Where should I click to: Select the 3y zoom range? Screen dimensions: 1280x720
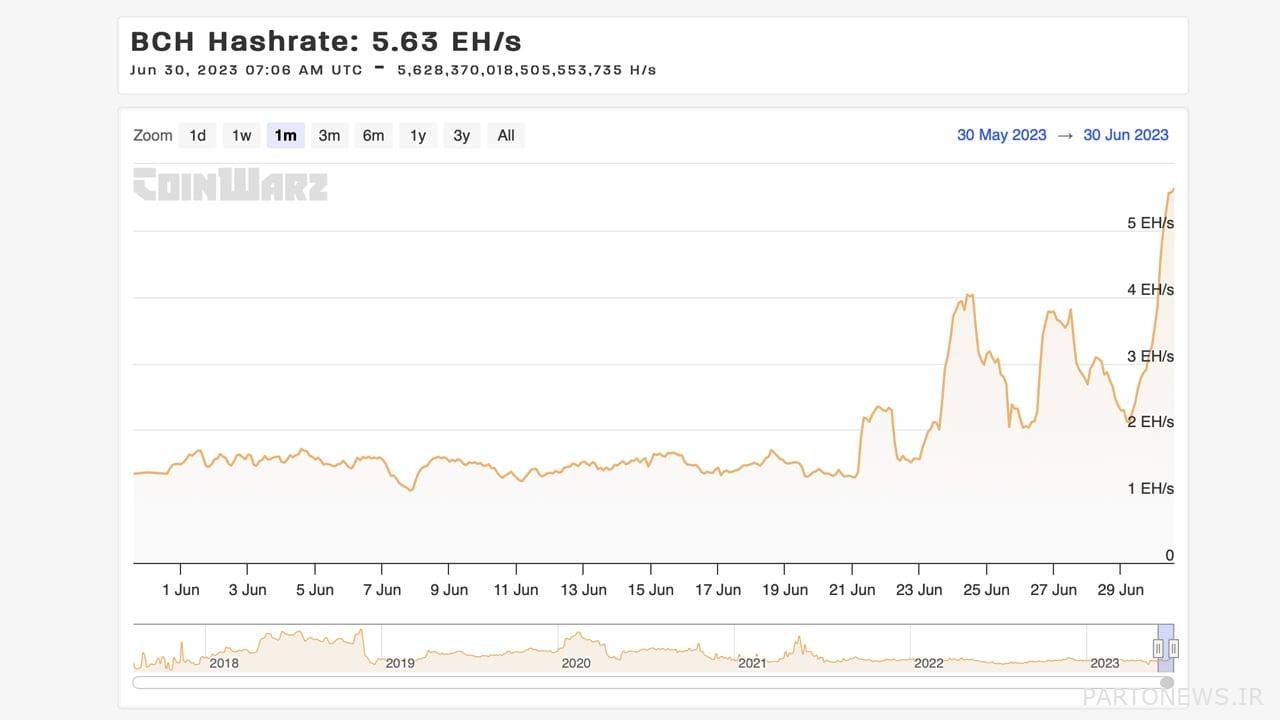pyautogui.click(x=461, y=136)
